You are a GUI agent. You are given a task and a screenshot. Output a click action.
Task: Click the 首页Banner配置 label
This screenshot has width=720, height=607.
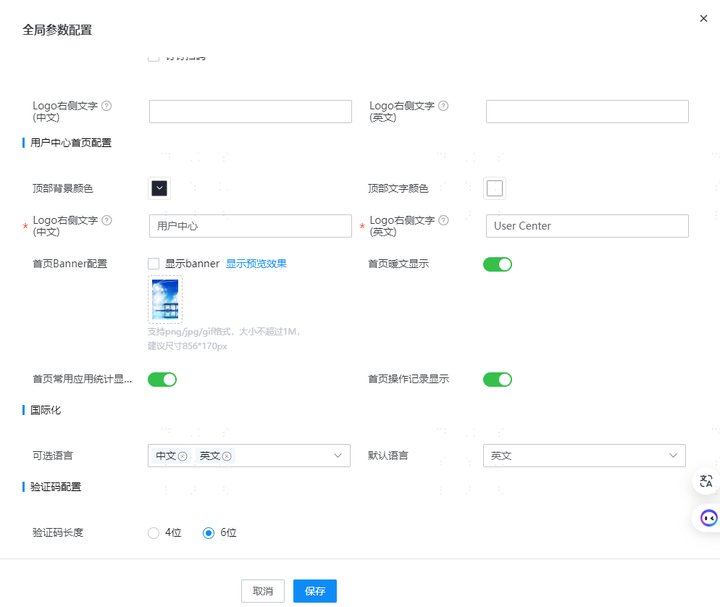70,264
